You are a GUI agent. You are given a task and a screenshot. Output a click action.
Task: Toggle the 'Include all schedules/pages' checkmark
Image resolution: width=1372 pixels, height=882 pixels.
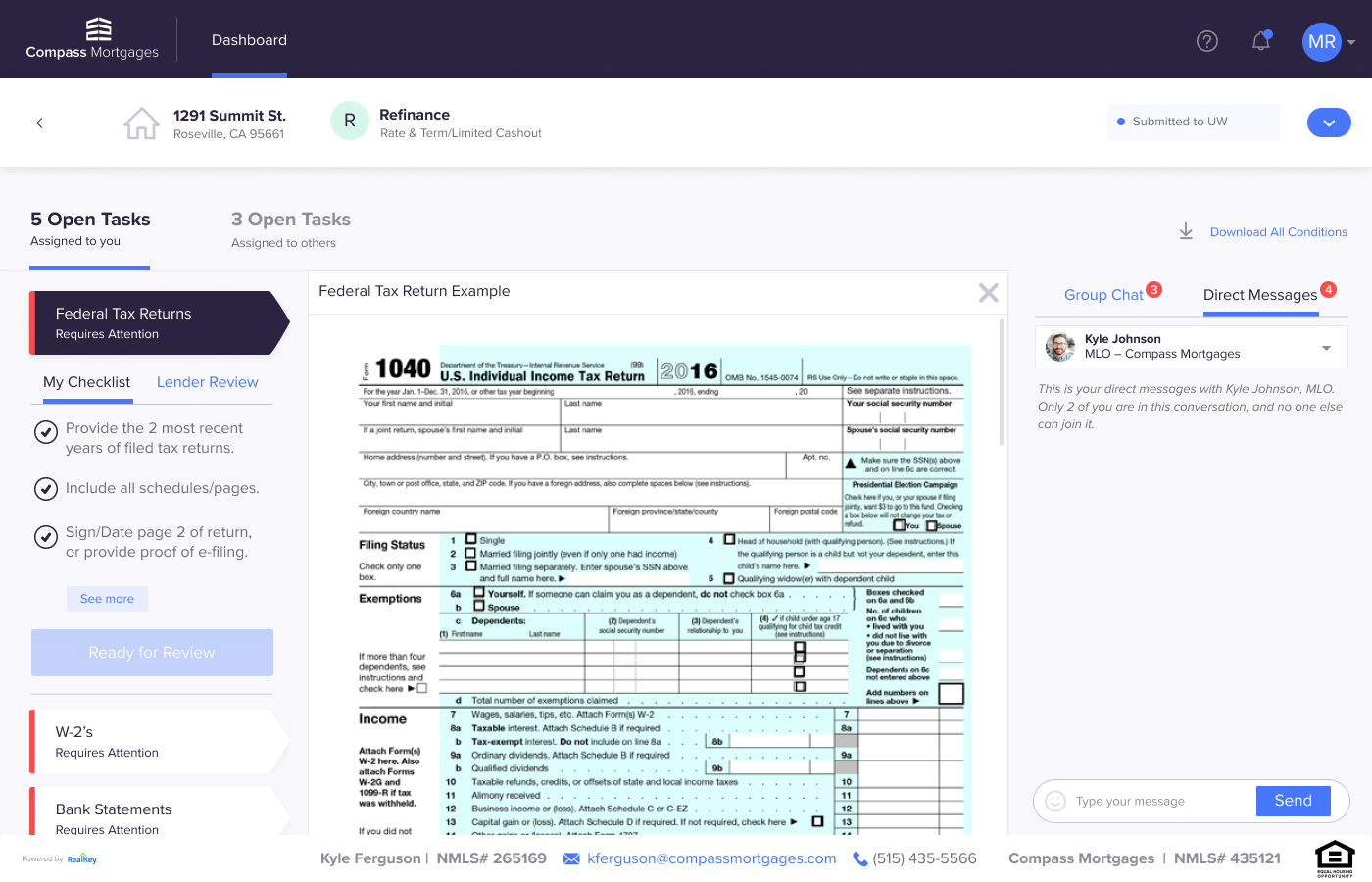46,488
